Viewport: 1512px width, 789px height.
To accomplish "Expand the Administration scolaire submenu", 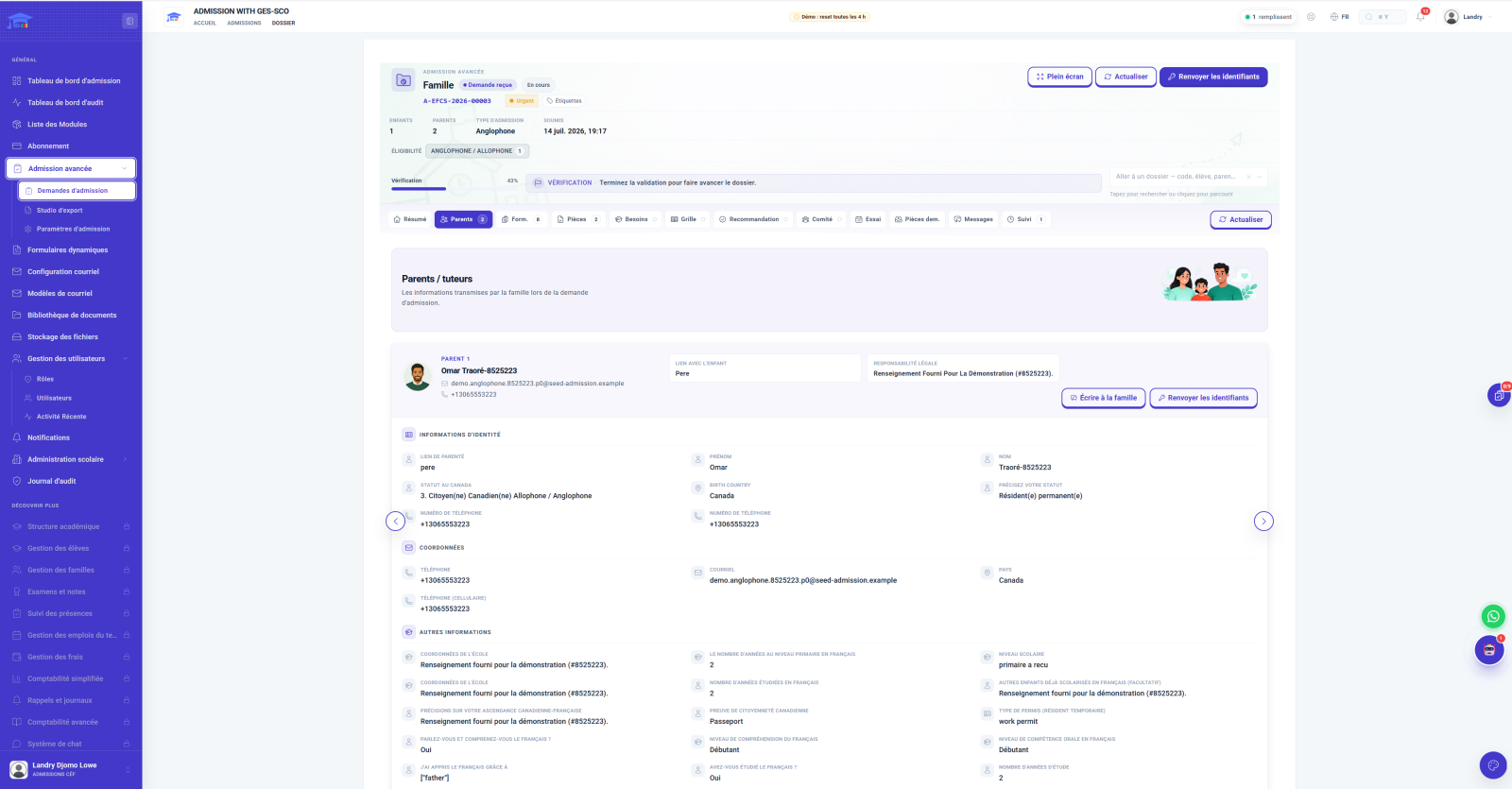I will coord(71,459).
